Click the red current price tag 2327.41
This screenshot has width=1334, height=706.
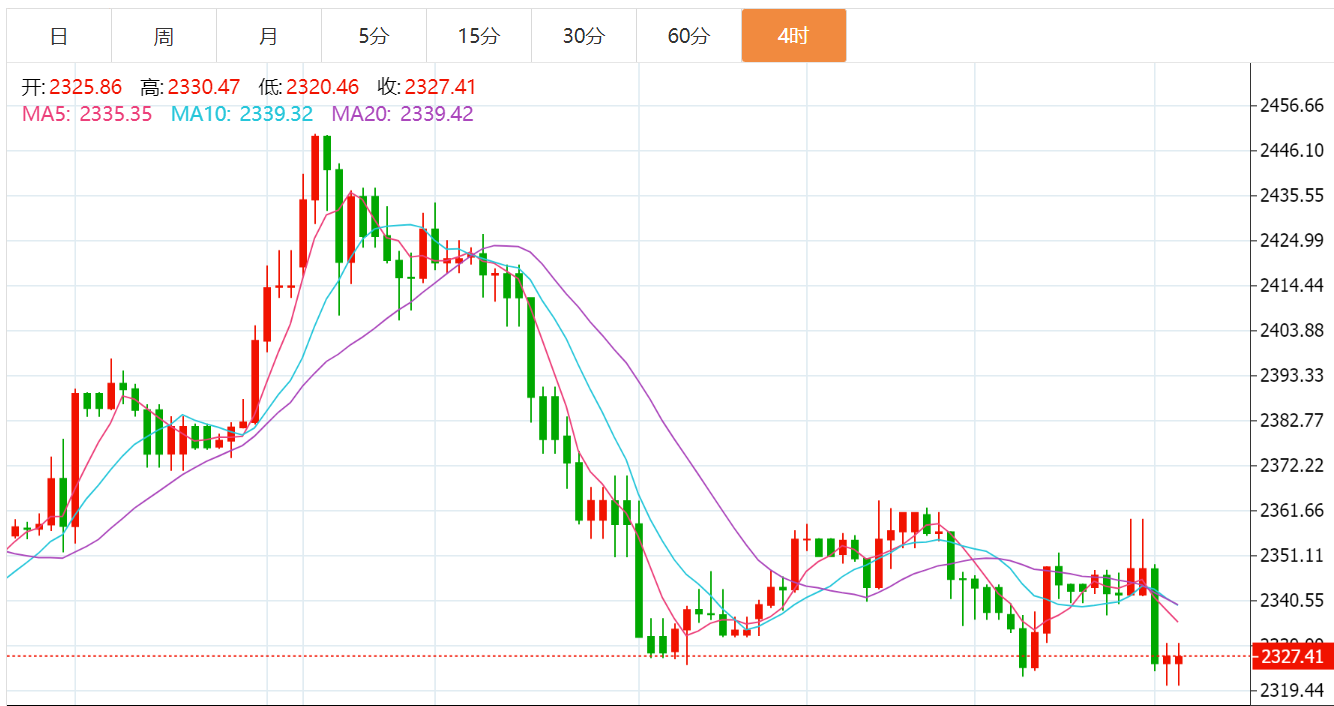click(1291, 657)
